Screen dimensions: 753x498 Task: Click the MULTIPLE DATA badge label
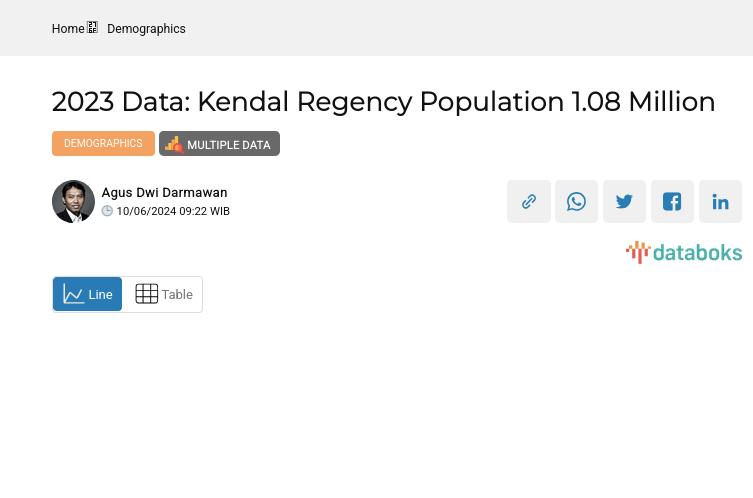click(x=228, y=145)
